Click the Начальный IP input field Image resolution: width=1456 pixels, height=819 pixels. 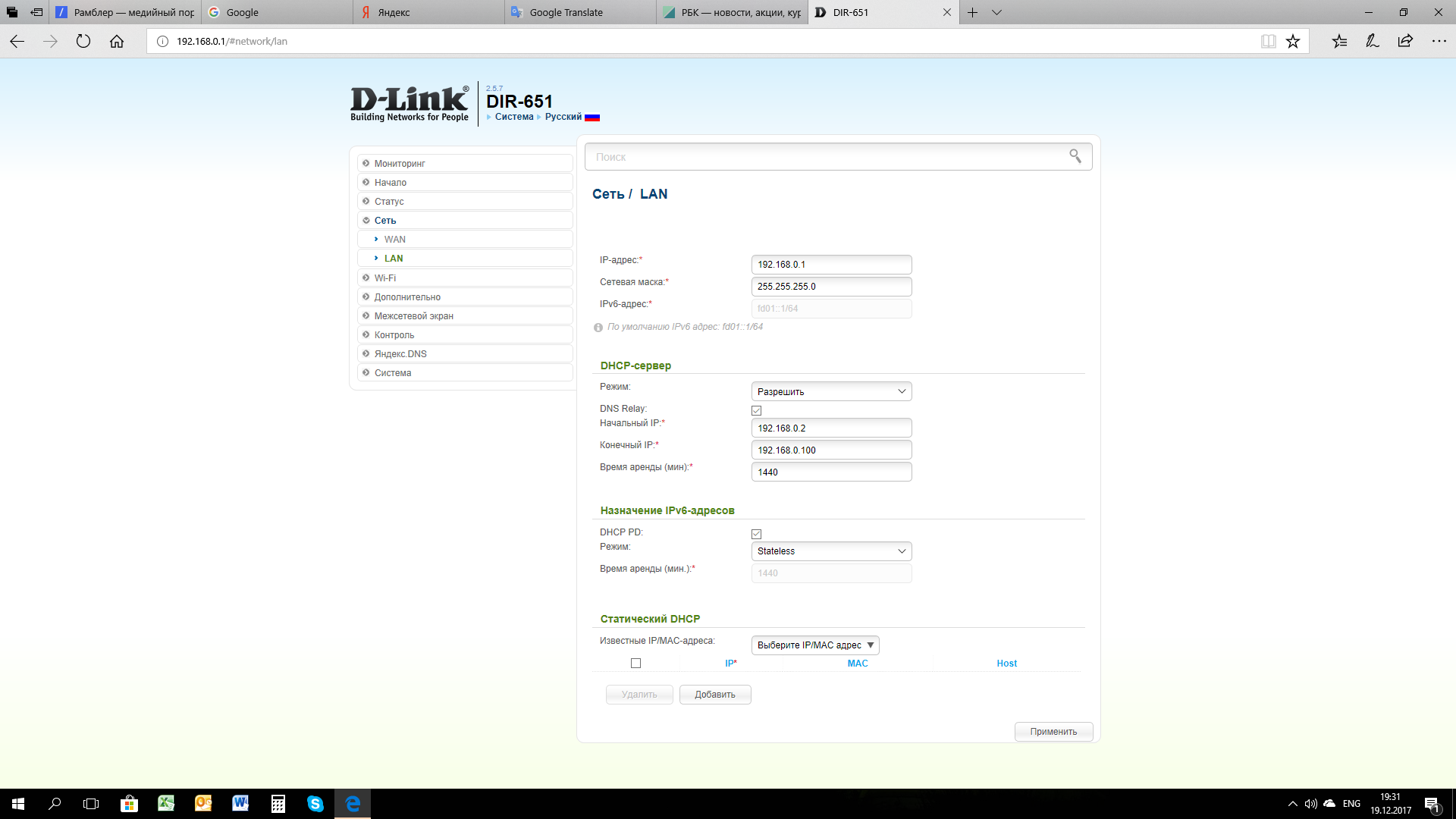[x=831, y=428]
